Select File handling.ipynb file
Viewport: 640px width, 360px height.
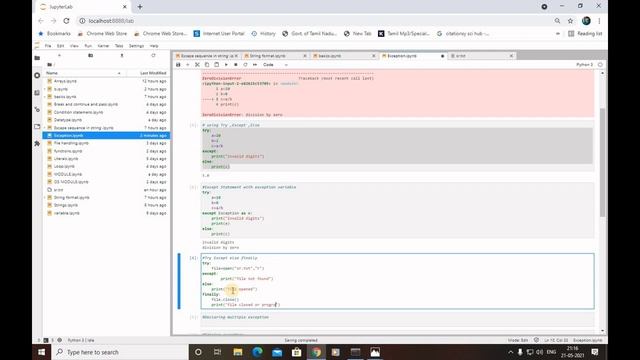pos(106,143)
